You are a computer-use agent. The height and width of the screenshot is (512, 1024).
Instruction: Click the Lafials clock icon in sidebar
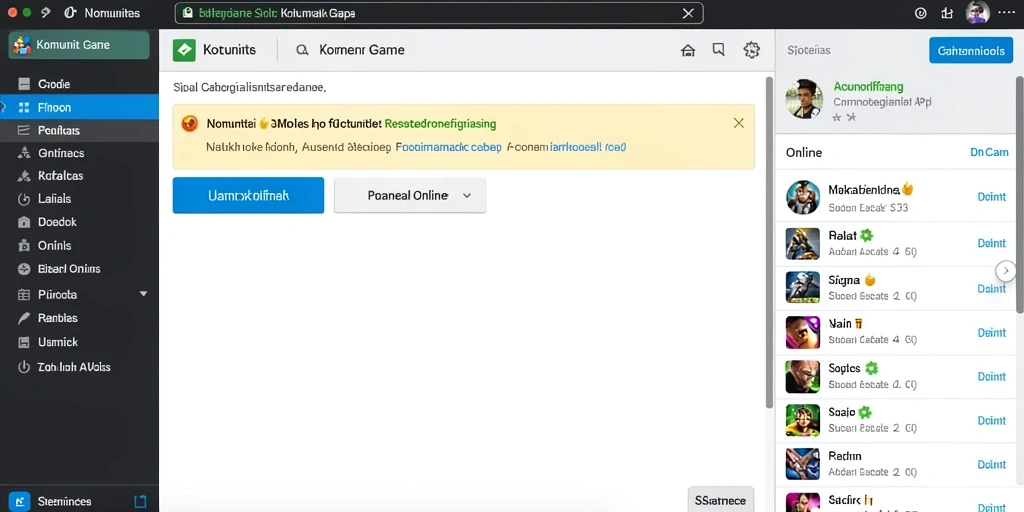24,199
